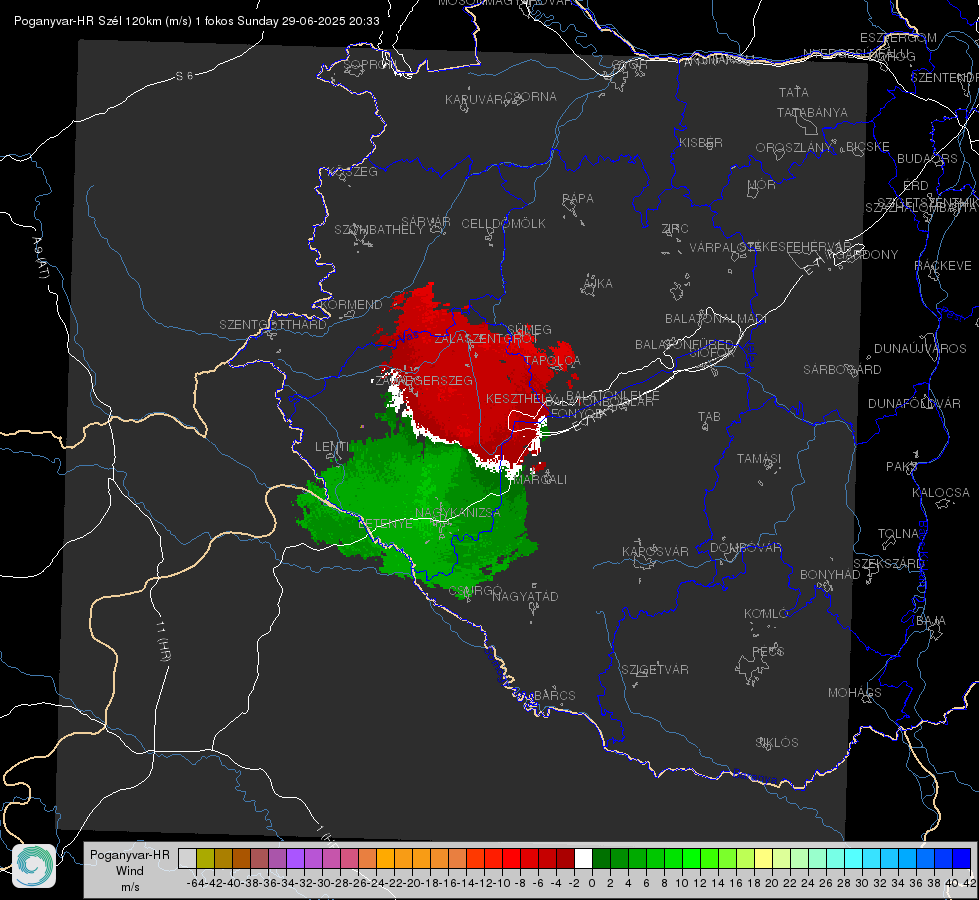Click the KALOCSA city label

941,493
